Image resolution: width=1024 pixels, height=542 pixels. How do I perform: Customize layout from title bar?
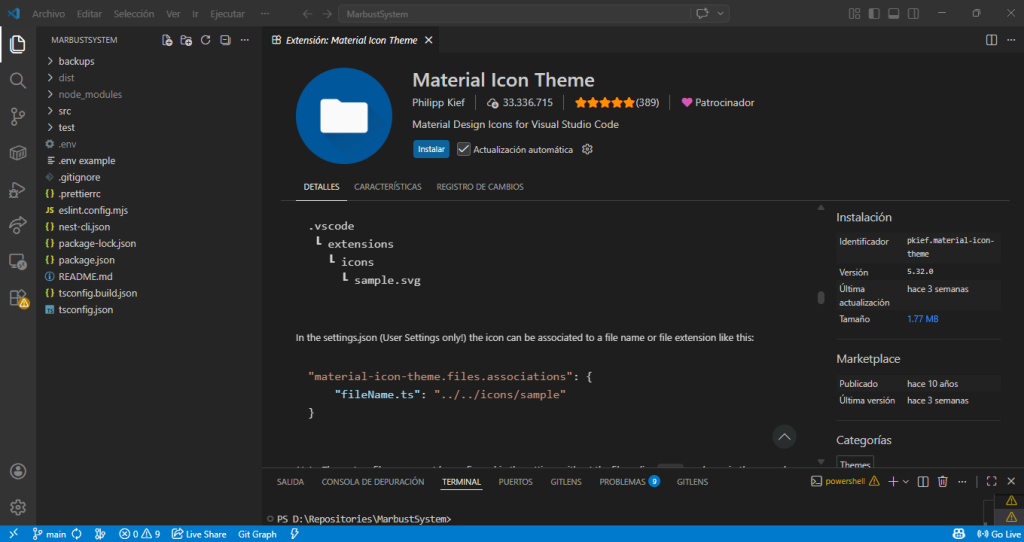(x=854, y=14)
